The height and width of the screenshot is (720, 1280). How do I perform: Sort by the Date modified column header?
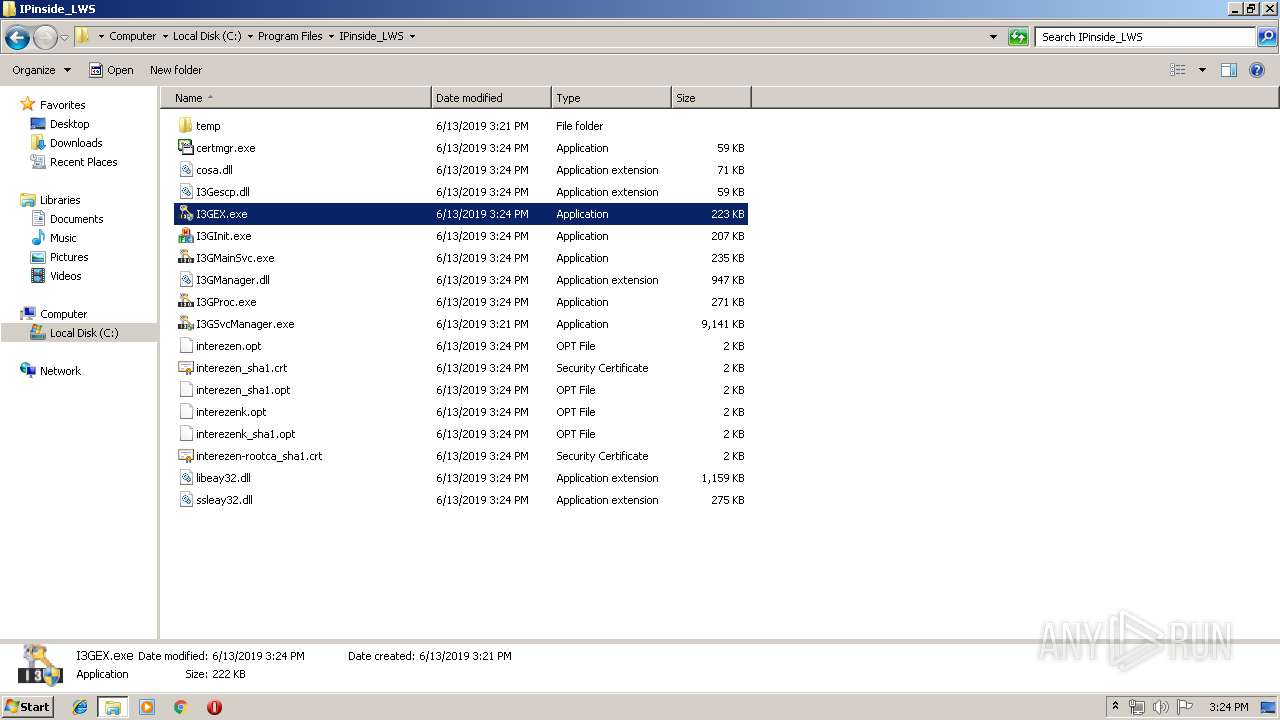491,98
